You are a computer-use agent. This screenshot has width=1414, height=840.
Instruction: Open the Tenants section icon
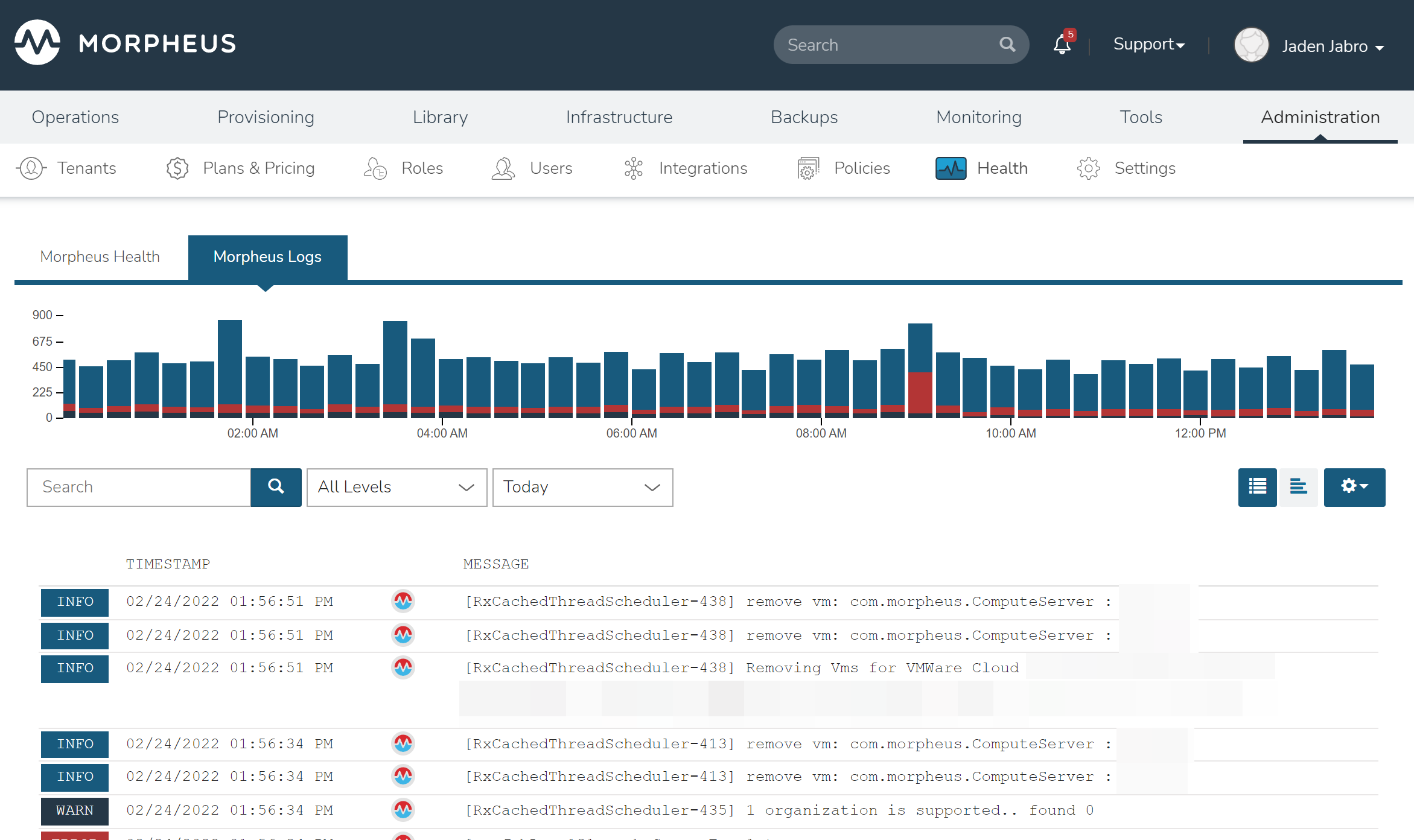[x=31, y=168]
